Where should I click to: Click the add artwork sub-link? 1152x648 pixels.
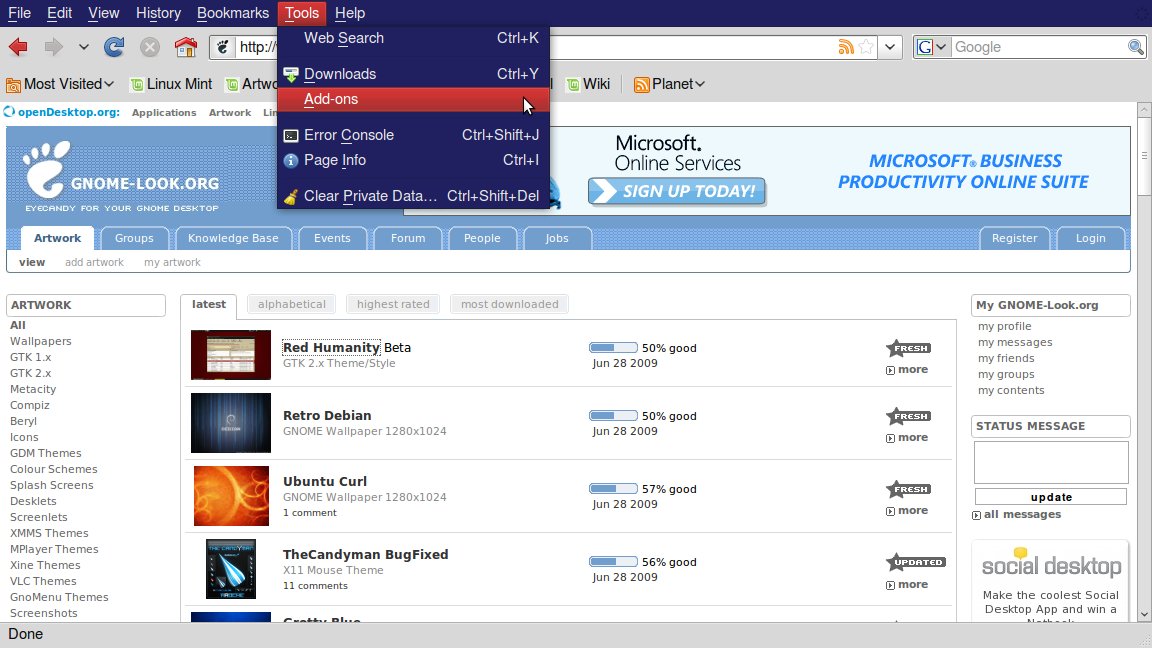[x=94, y=262]
